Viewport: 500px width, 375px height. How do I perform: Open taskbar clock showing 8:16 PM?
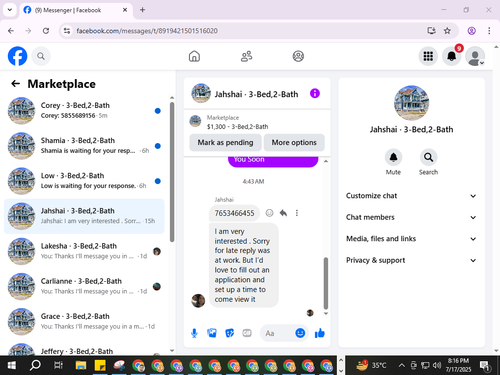click(458, 365)
